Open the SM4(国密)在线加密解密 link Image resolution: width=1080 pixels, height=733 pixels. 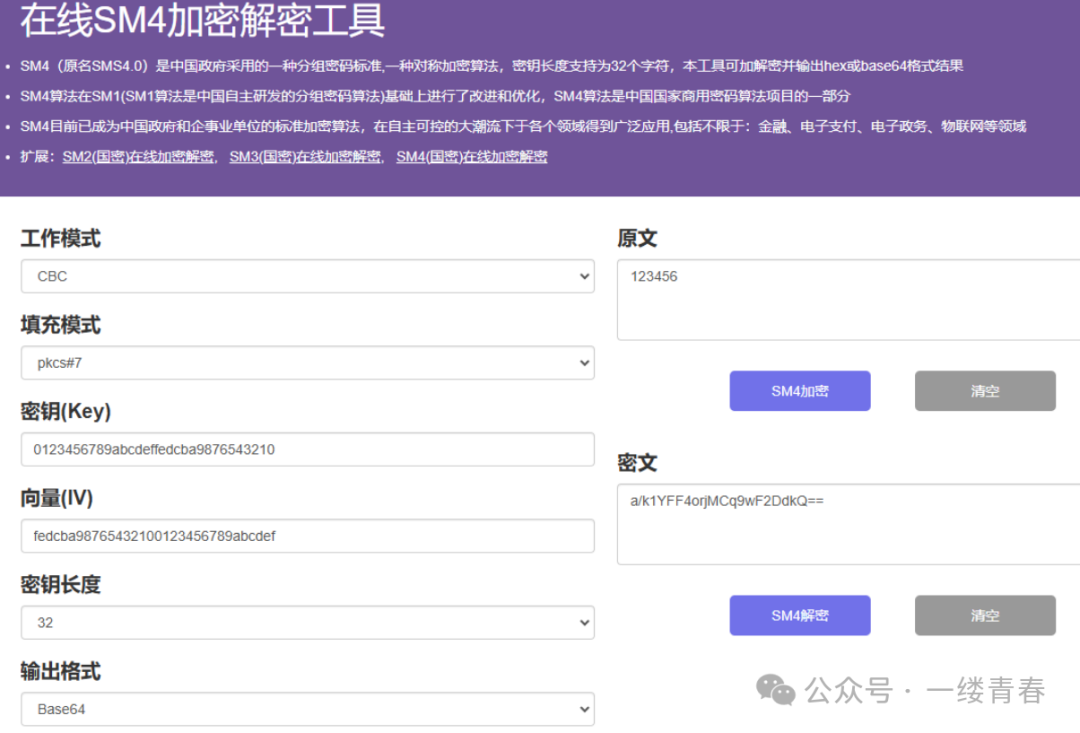point(472,157)
